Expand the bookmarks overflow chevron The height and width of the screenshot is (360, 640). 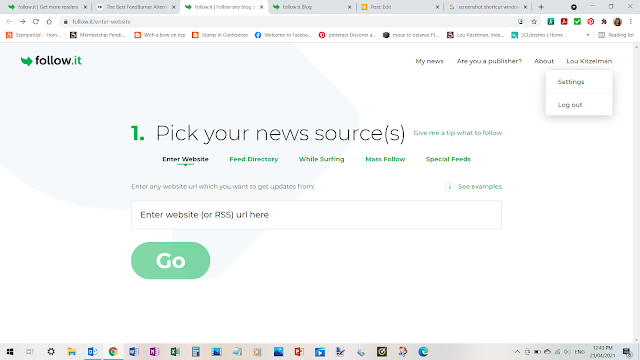(x=588, y=35)
